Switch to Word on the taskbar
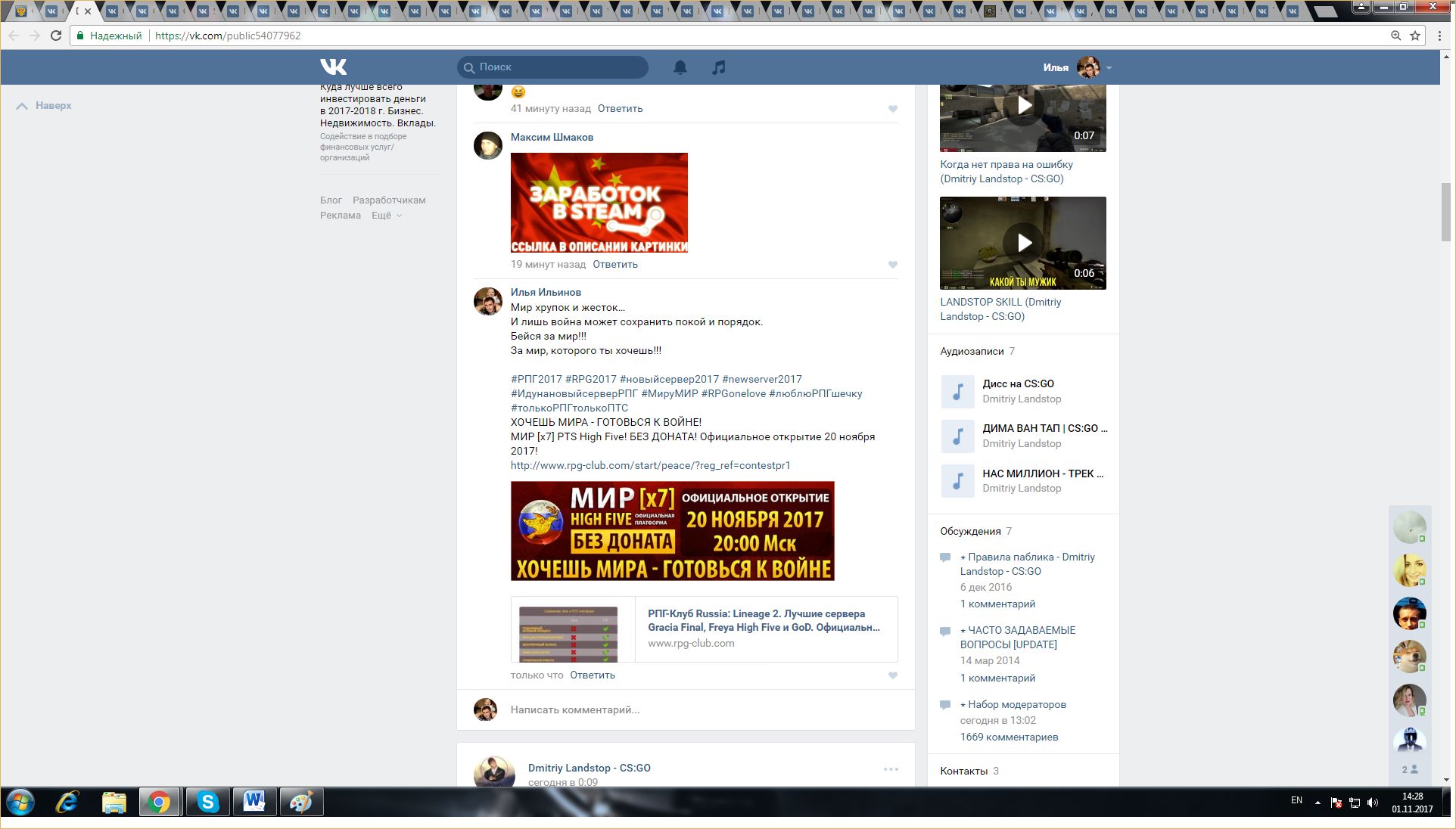1456x829 pixels. (x=254, y=803)
